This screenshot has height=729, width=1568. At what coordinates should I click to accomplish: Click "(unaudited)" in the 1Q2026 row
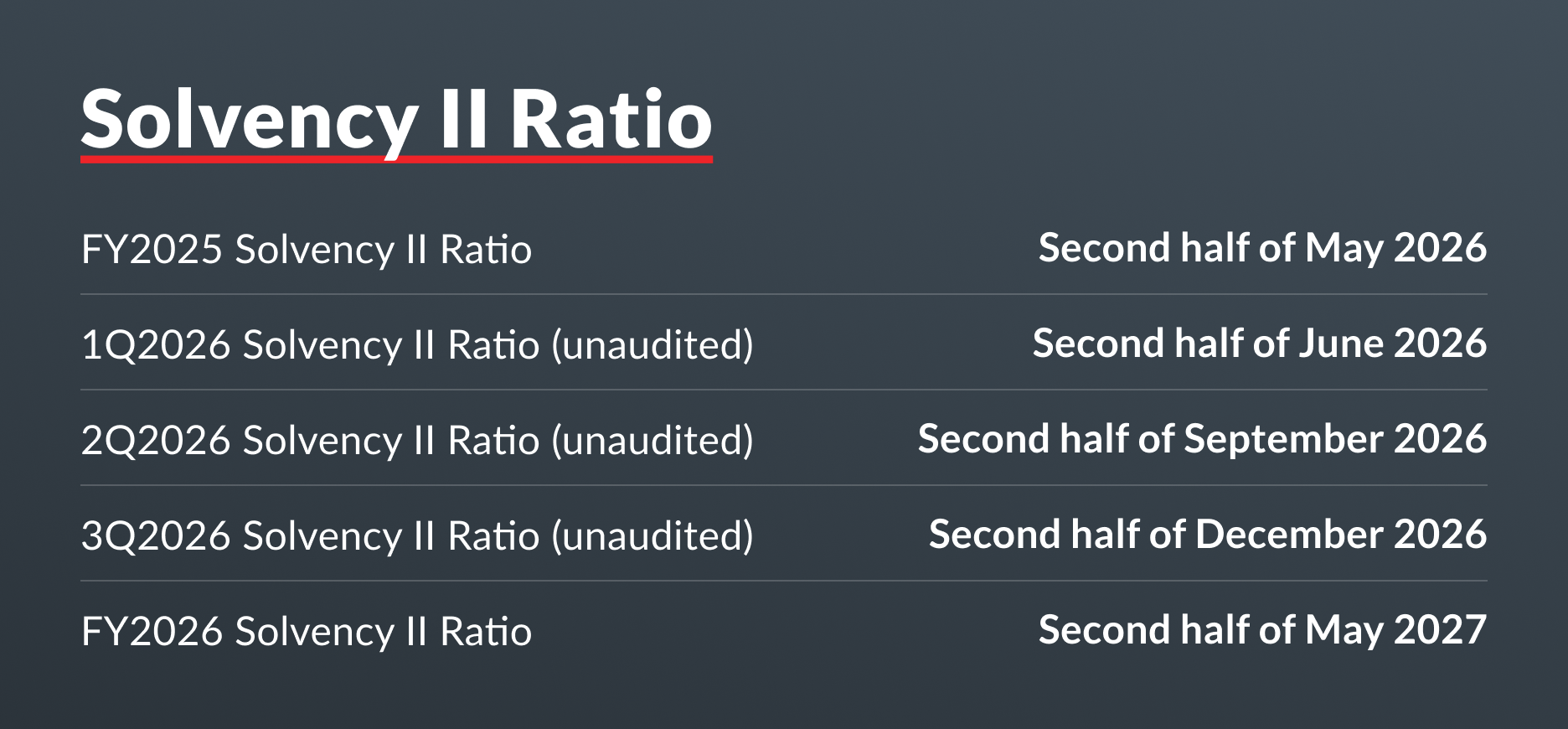pyautogui.click(x=652, y=345)
